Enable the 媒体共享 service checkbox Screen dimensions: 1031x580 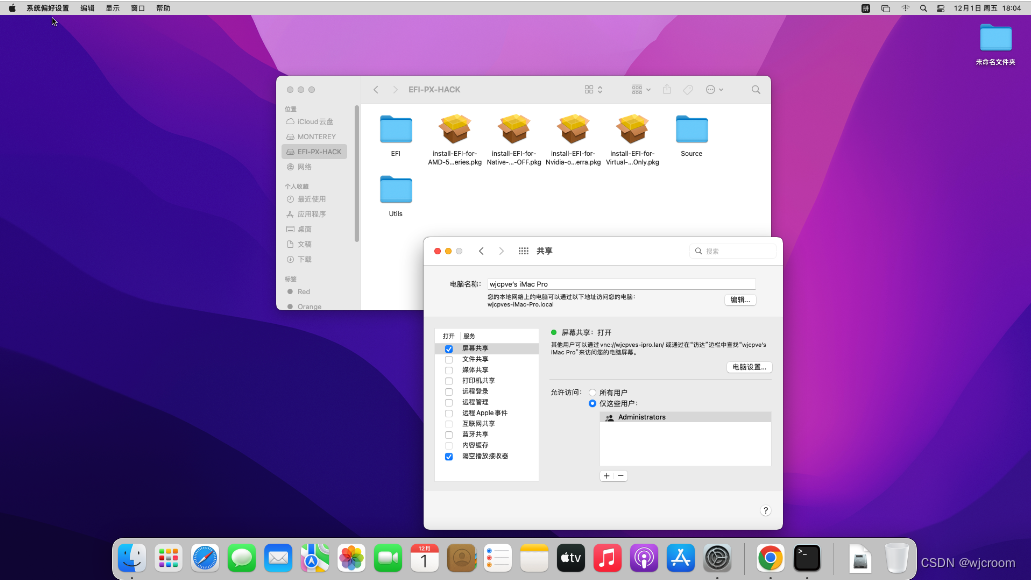448,370
